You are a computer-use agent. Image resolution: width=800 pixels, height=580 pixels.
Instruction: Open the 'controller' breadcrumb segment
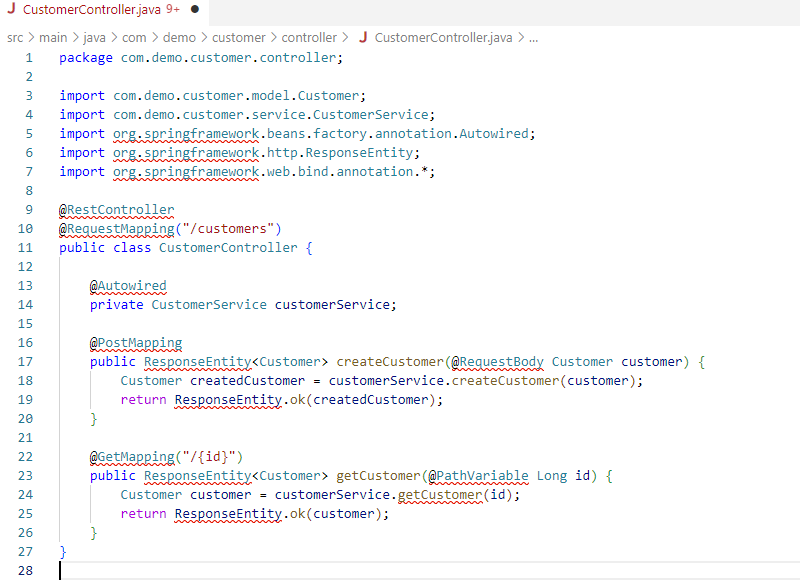pyautogui.click(x=309, y=38)
